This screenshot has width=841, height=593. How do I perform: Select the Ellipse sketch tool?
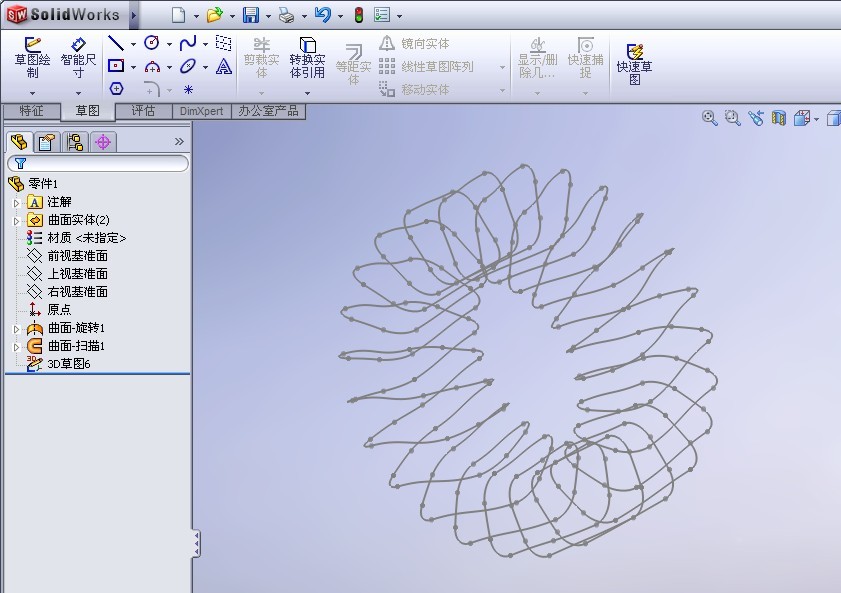188,66
